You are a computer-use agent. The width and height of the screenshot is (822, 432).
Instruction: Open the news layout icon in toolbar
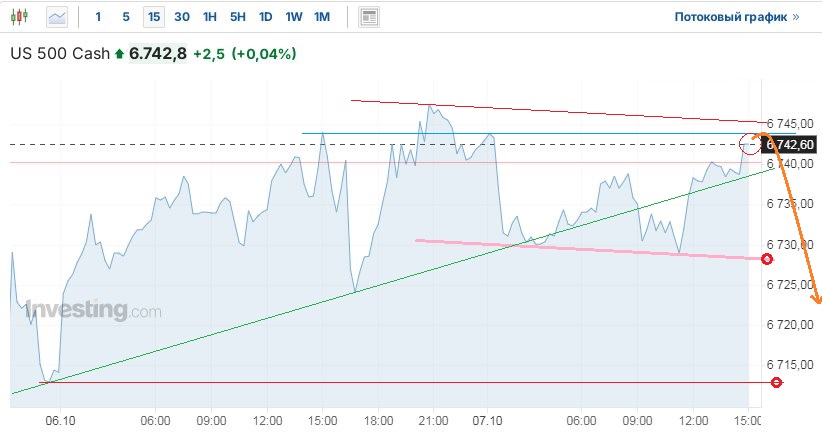pyautogui.click(x=369, y=17)
